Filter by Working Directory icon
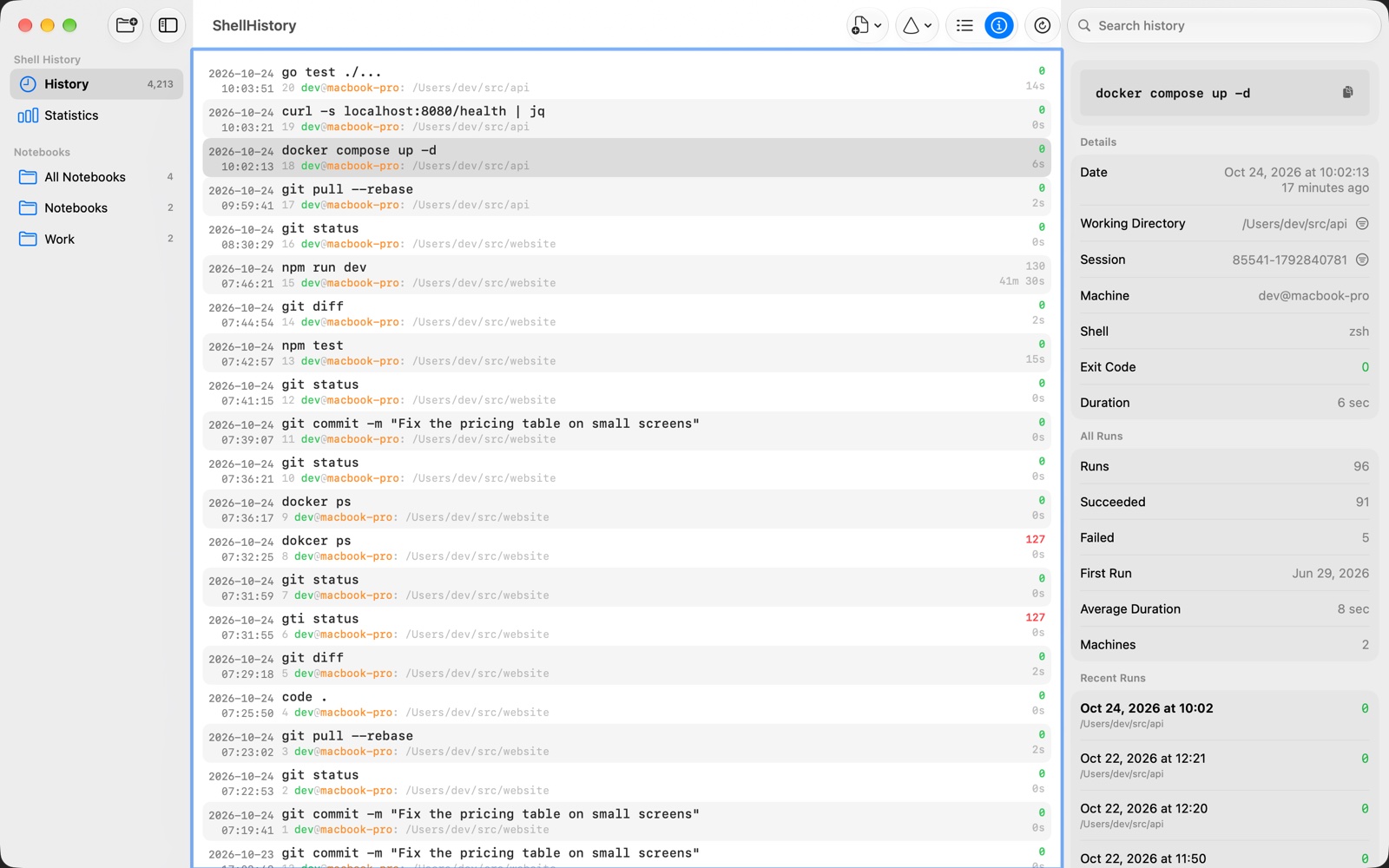The width and height of the screenshot is (1389, 868). click(1362, 223)
